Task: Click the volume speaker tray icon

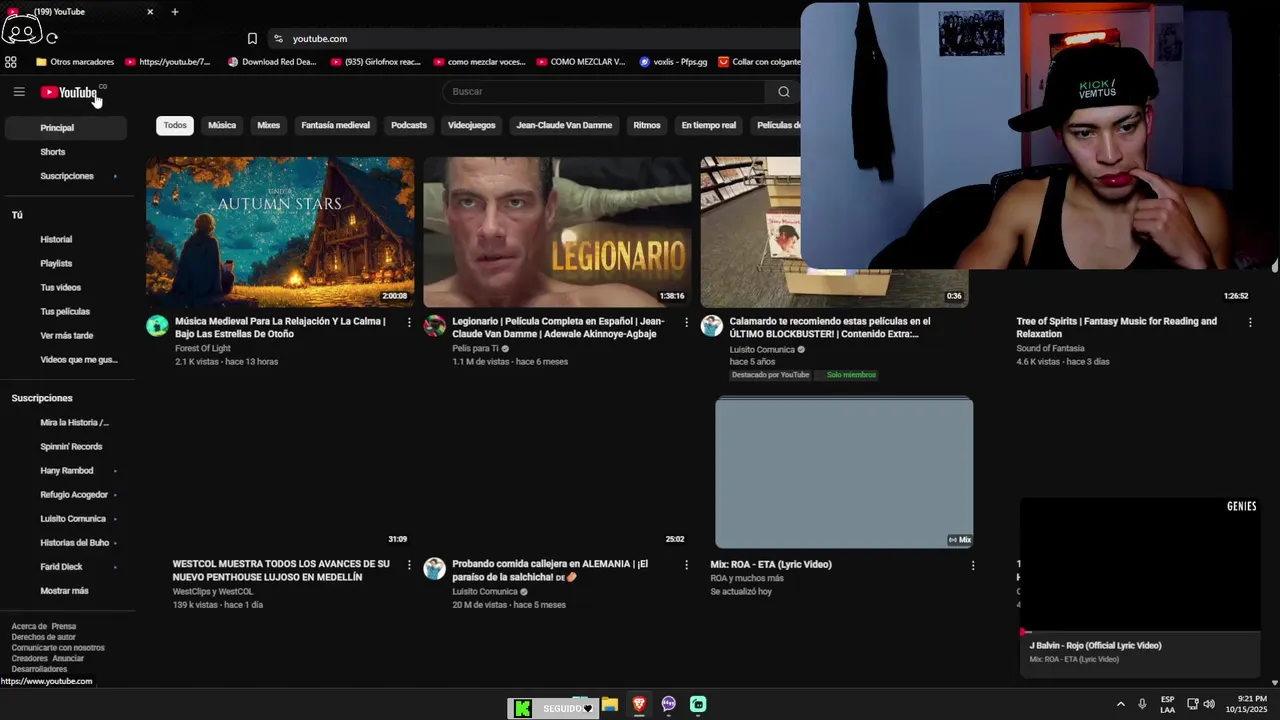Action: pos(1209,704)
